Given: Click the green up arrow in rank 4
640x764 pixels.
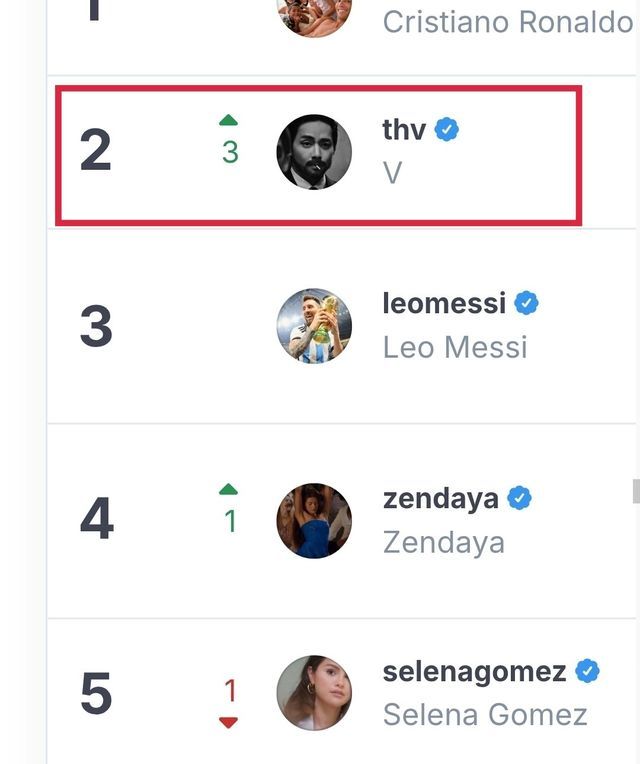Looking at the screenshot, I should click(229, 490).
